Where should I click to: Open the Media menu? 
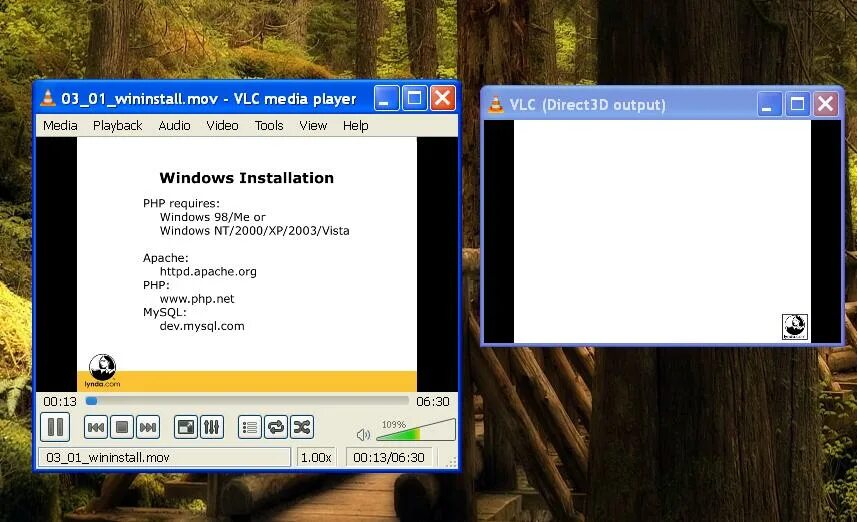tap(60, 126)
